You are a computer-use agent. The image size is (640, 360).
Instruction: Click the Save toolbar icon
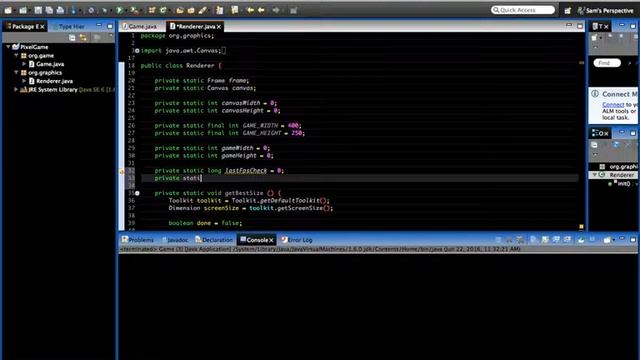[x=38, y=10]
